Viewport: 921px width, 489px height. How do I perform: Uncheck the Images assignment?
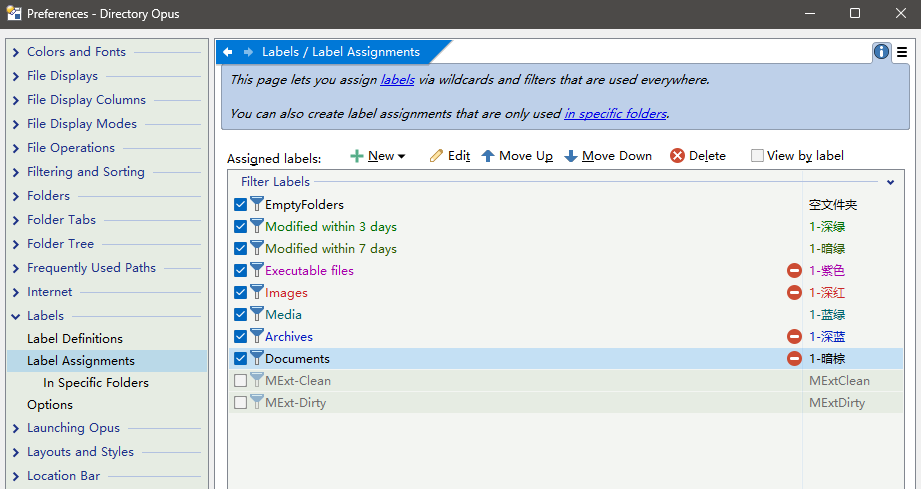240,292
